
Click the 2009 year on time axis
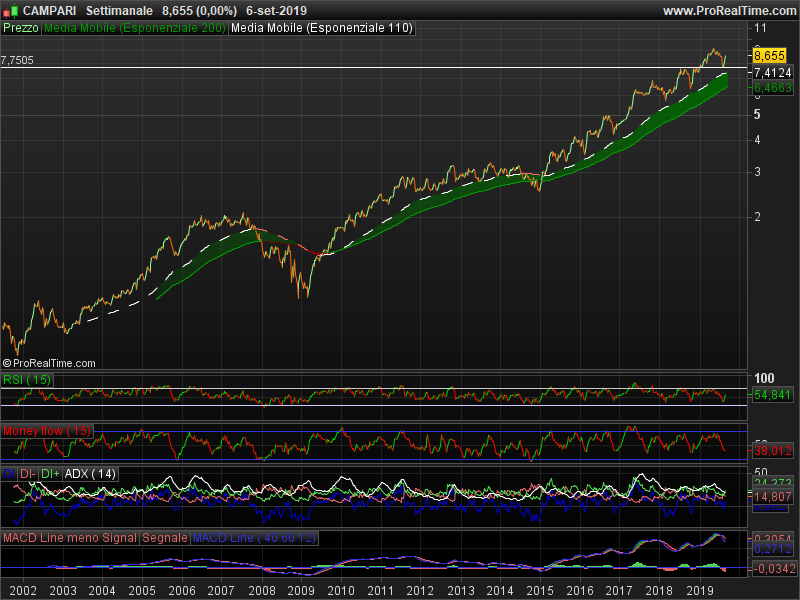[301, 592]
